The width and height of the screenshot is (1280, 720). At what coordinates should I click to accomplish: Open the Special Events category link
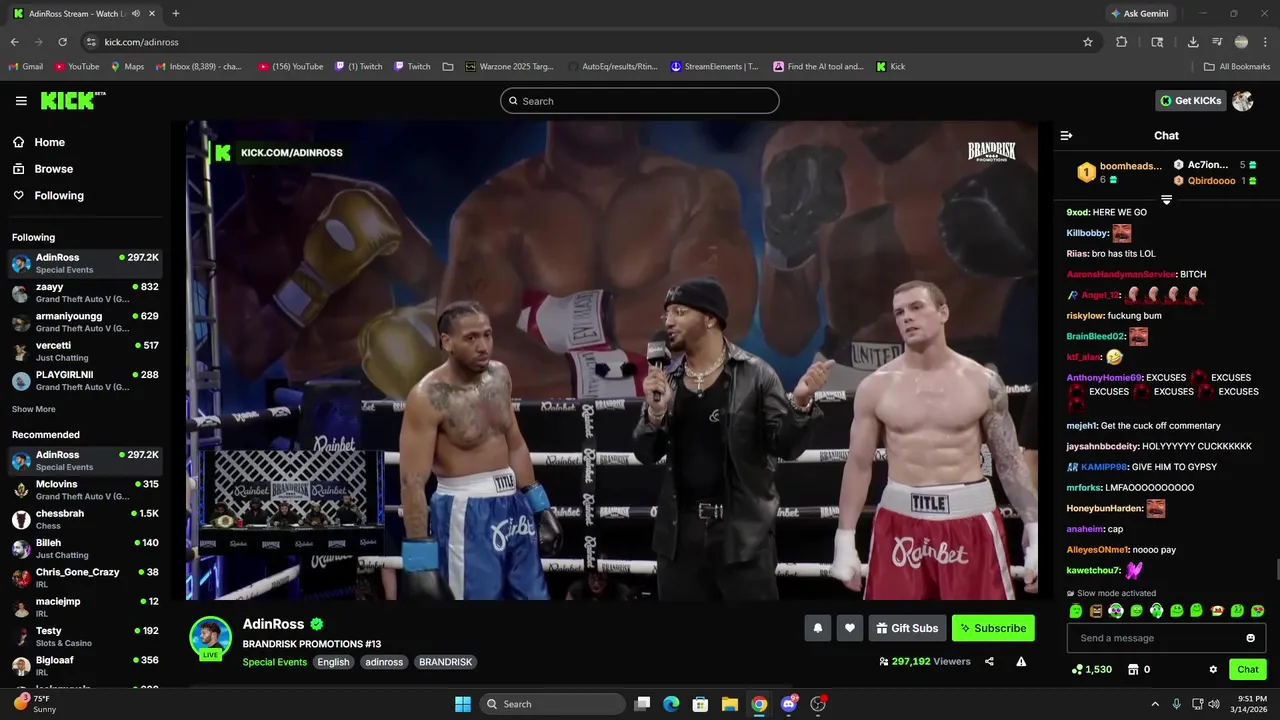tap(274, 662)
